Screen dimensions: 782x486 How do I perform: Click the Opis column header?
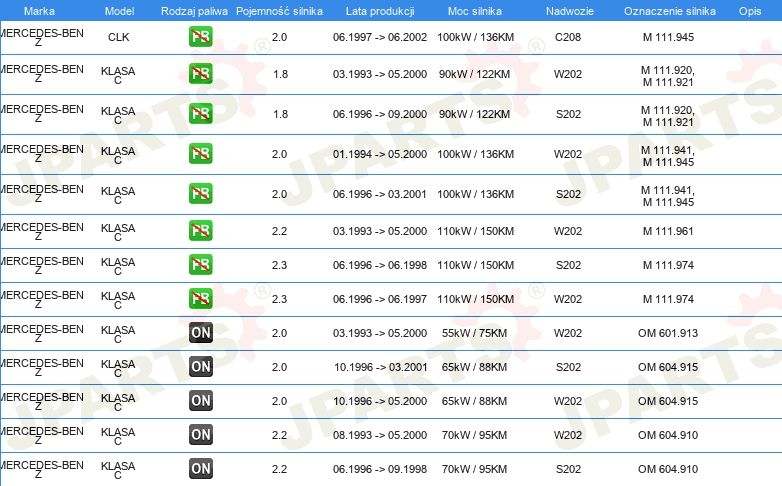[x=750, y=11]
